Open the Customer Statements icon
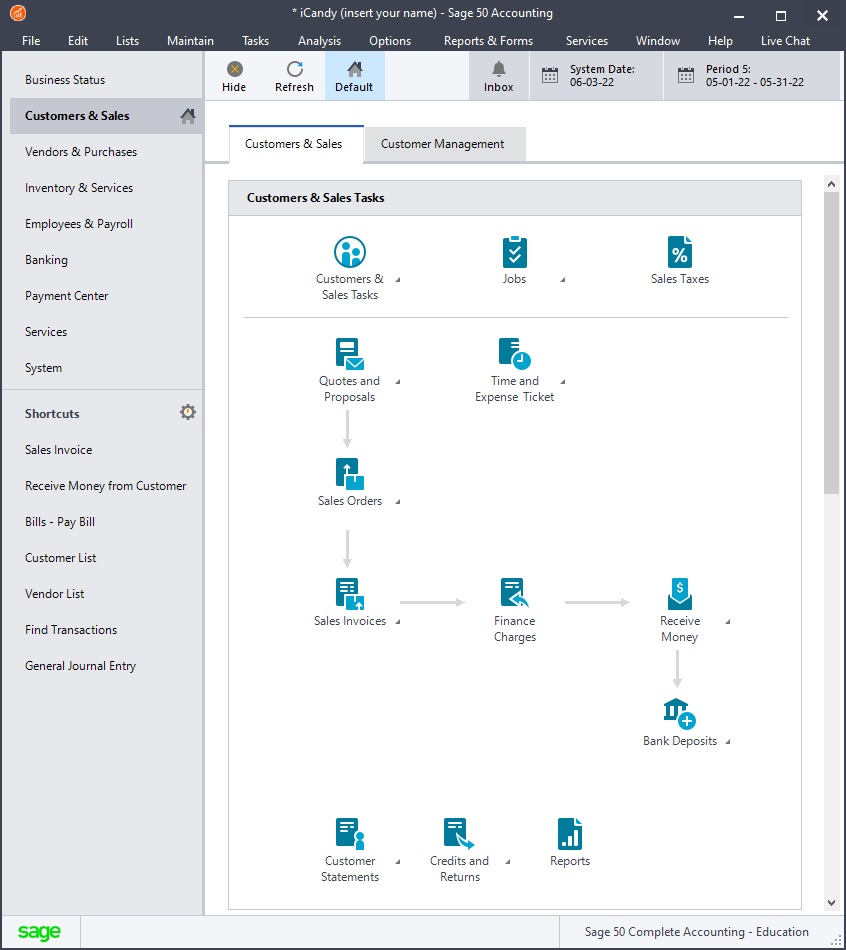Screen dimensions: 846x950 (350, 834)
